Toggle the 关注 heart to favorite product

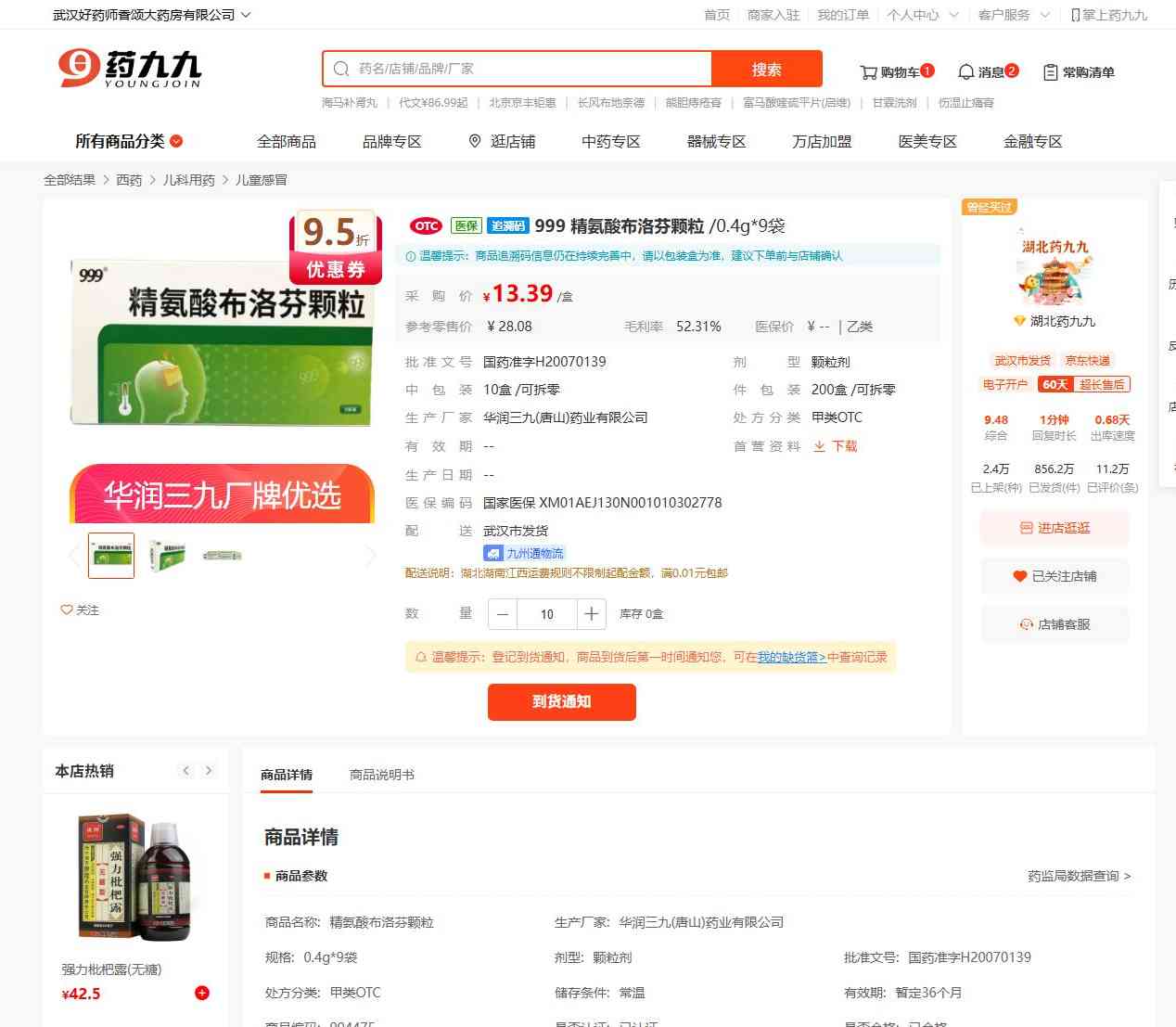point(67,610)
